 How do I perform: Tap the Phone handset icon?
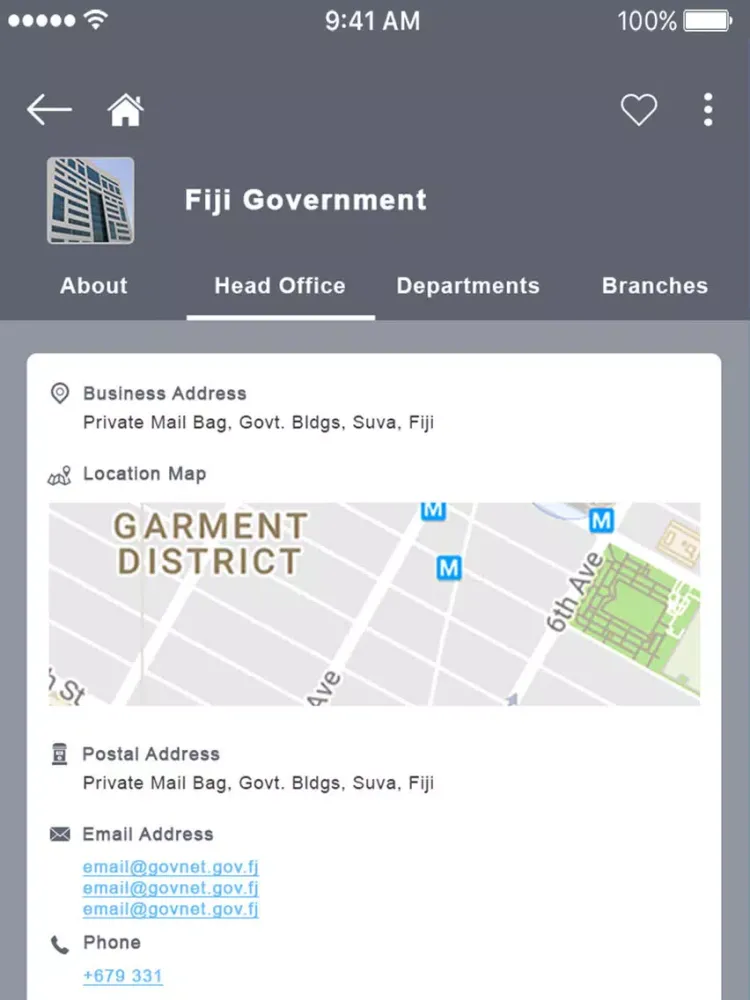coord(60,945)
